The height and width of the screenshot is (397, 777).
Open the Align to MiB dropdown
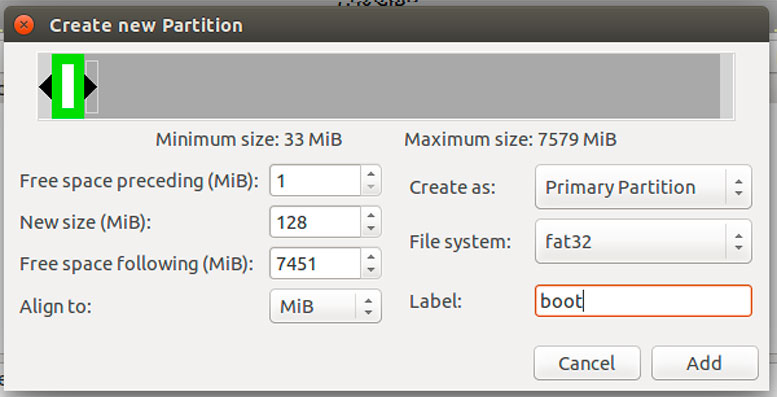326,306
